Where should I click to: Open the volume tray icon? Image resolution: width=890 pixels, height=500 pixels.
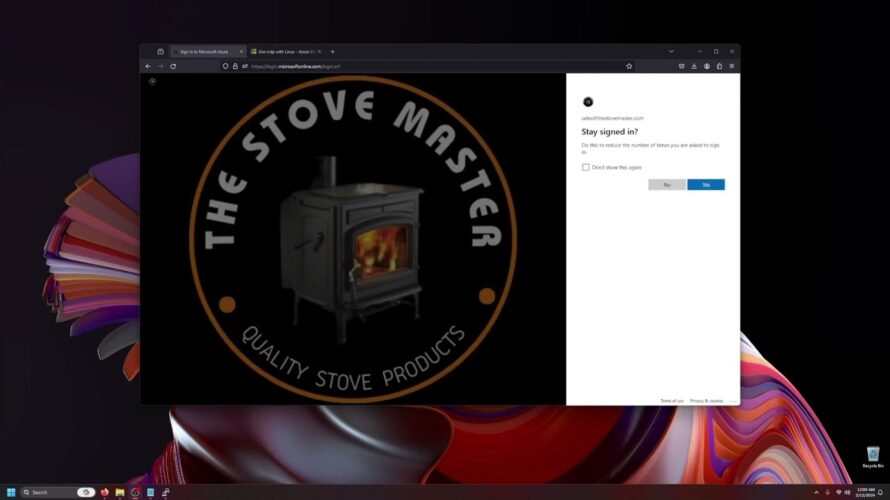(x=847, y=492)
